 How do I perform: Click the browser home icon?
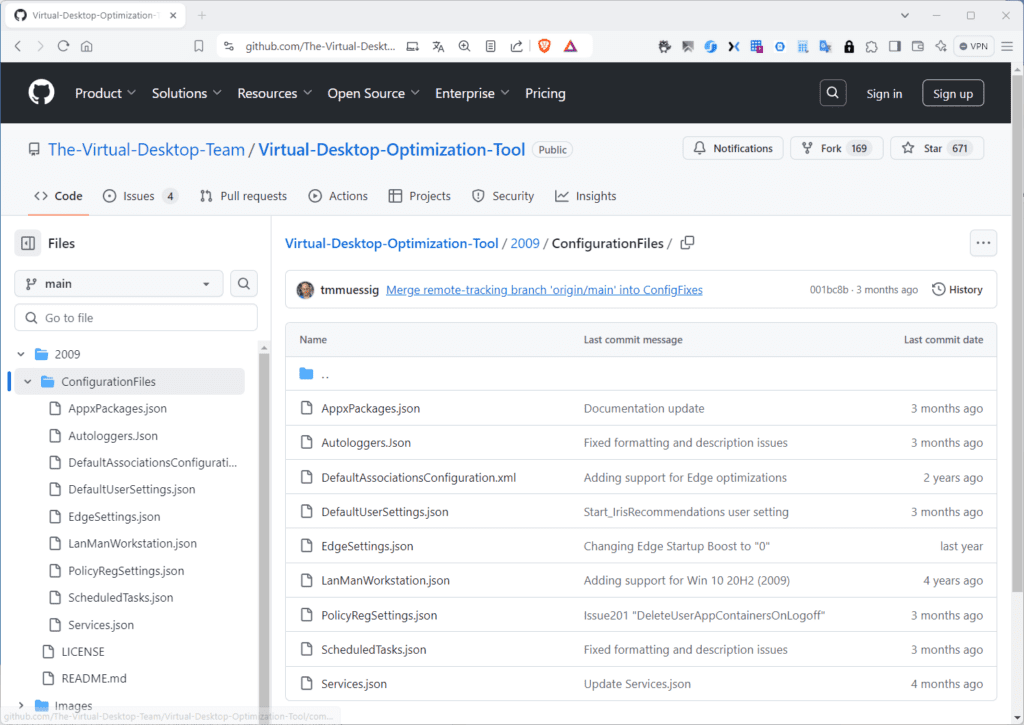point(86,46)
